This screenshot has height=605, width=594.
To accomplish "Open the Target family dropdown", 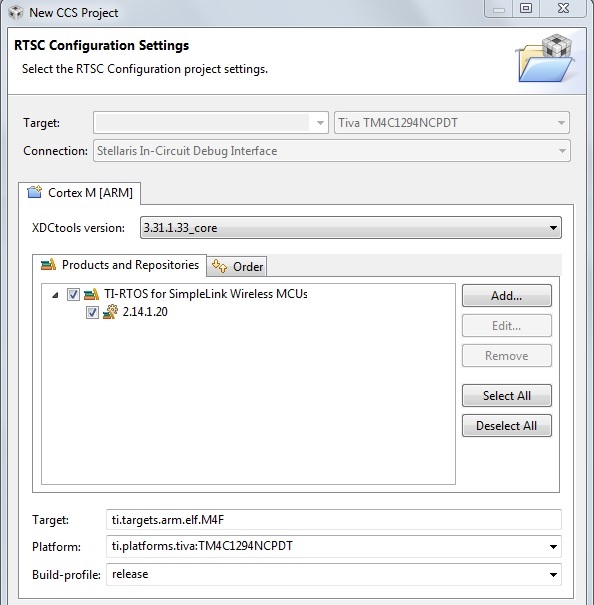I will click(x=211, y=123).
